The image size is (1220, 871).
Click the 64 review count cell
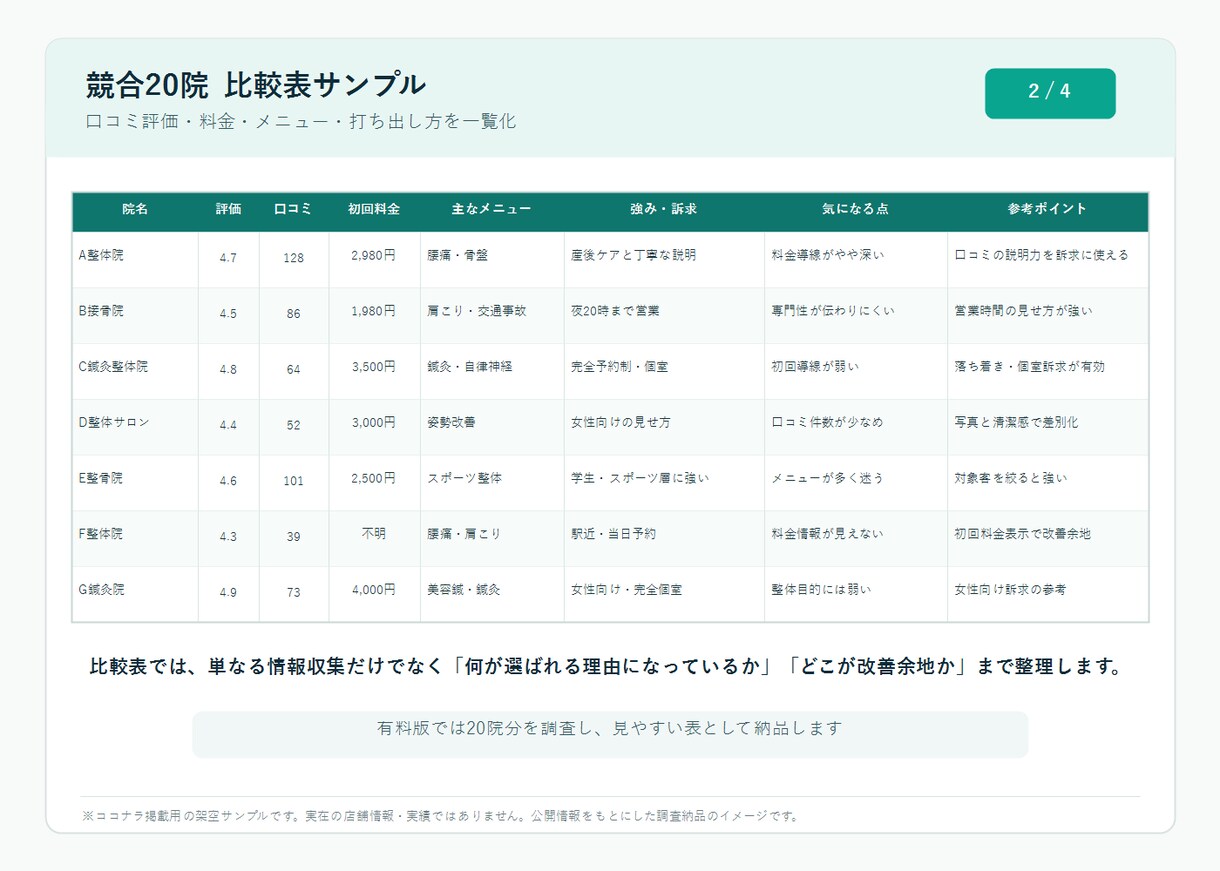tap(293, 370)
